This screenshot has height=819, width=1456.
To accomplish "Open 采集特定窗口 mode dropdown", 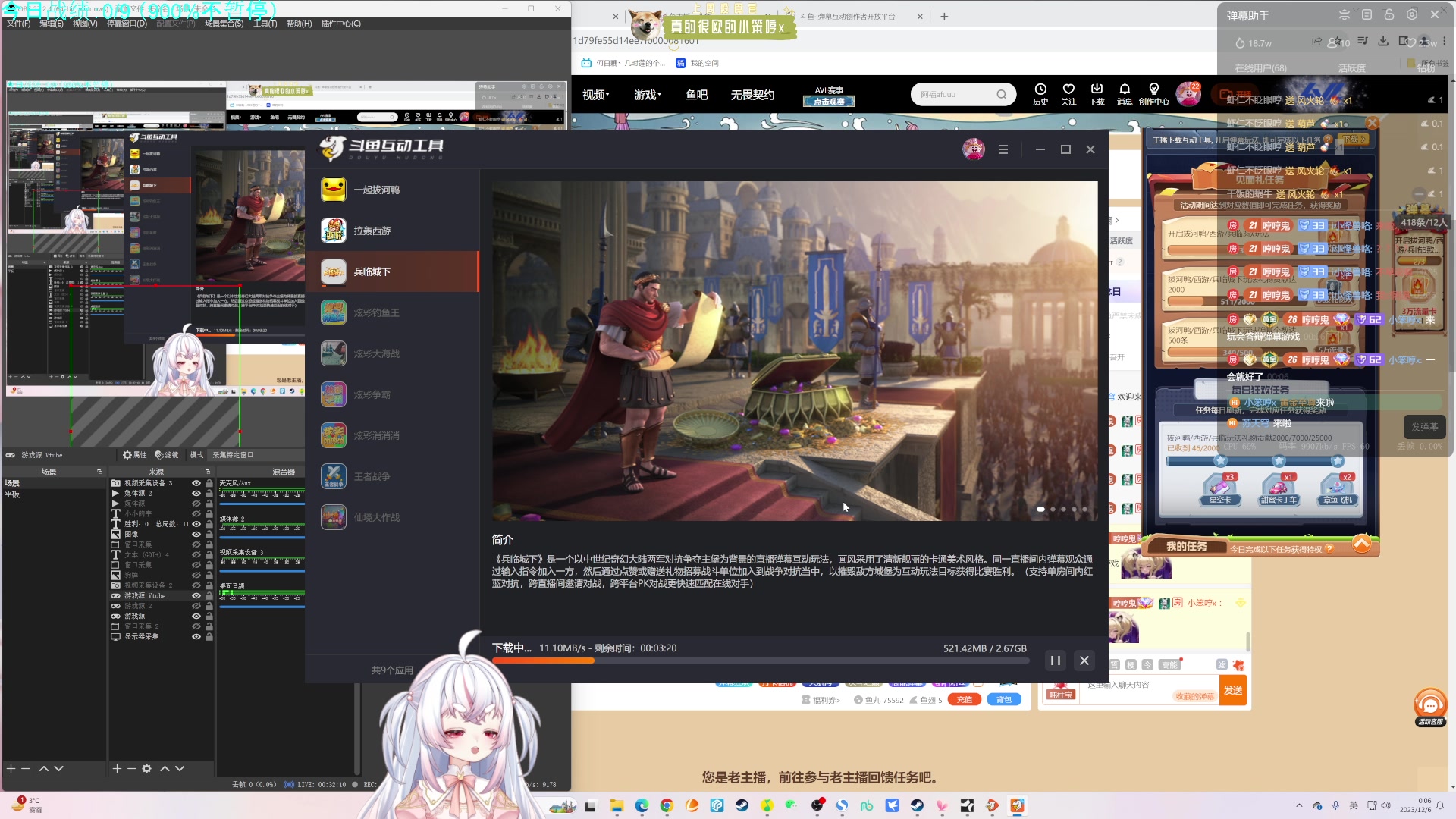I will [x=234, y=455].
